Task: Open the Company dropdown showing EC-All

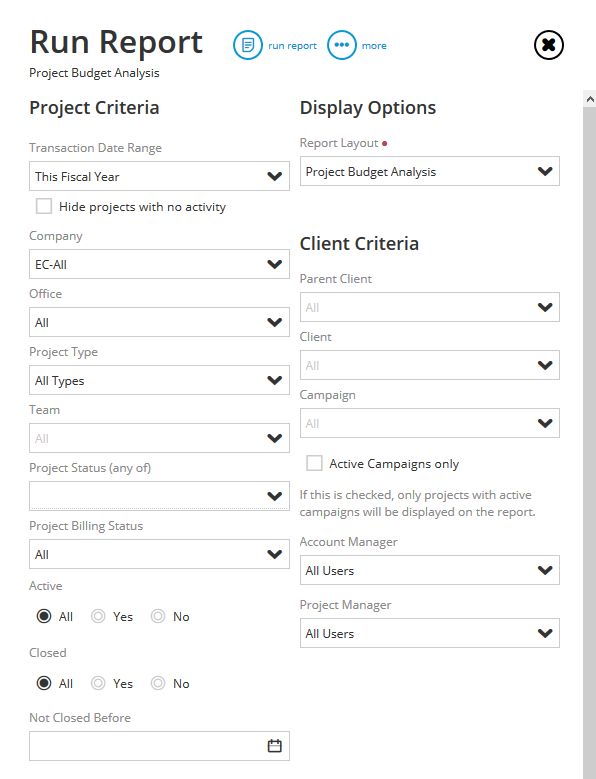Action: tap(159, 264)
